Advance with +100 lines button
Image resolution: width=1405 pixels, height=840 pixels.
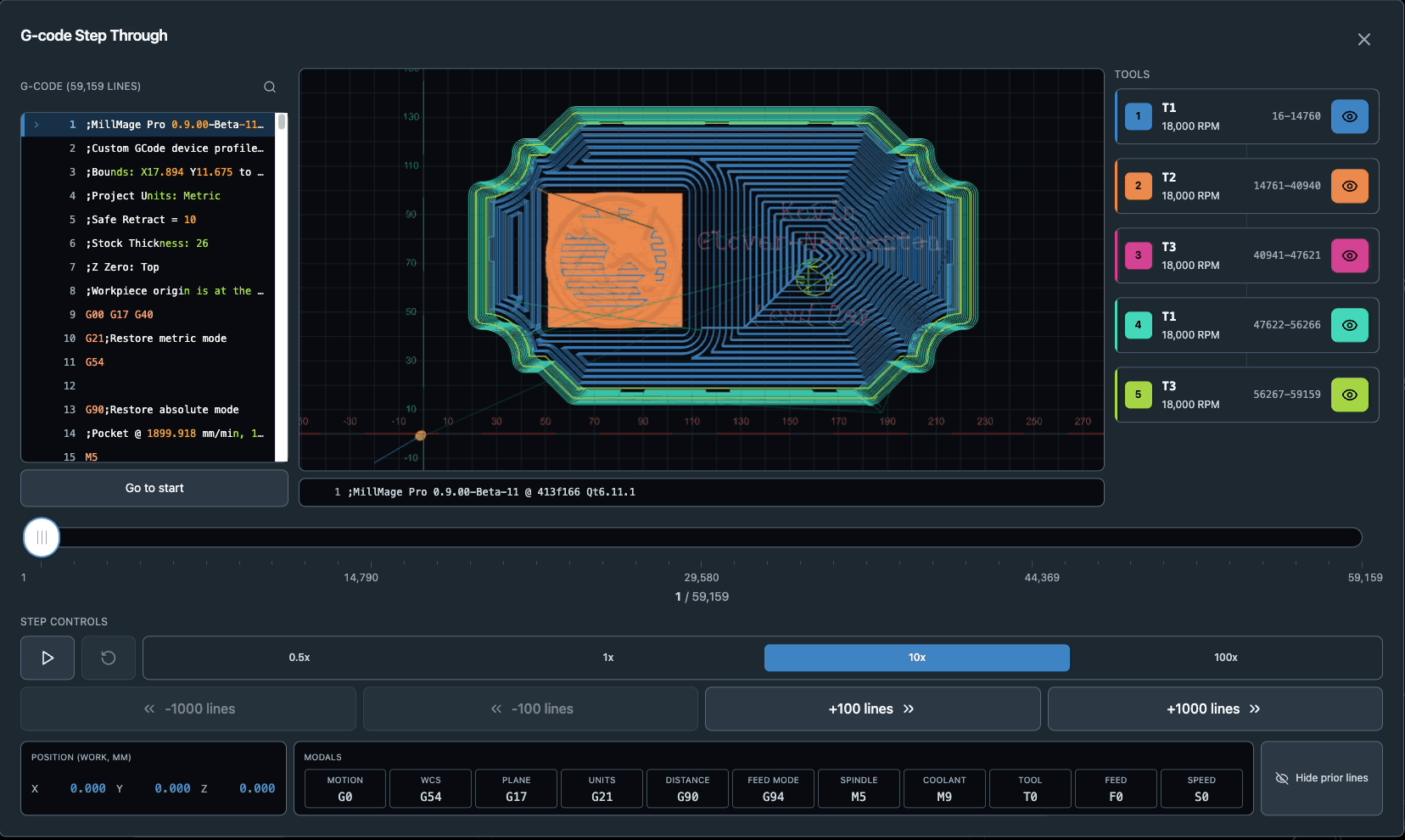point(873,708)
